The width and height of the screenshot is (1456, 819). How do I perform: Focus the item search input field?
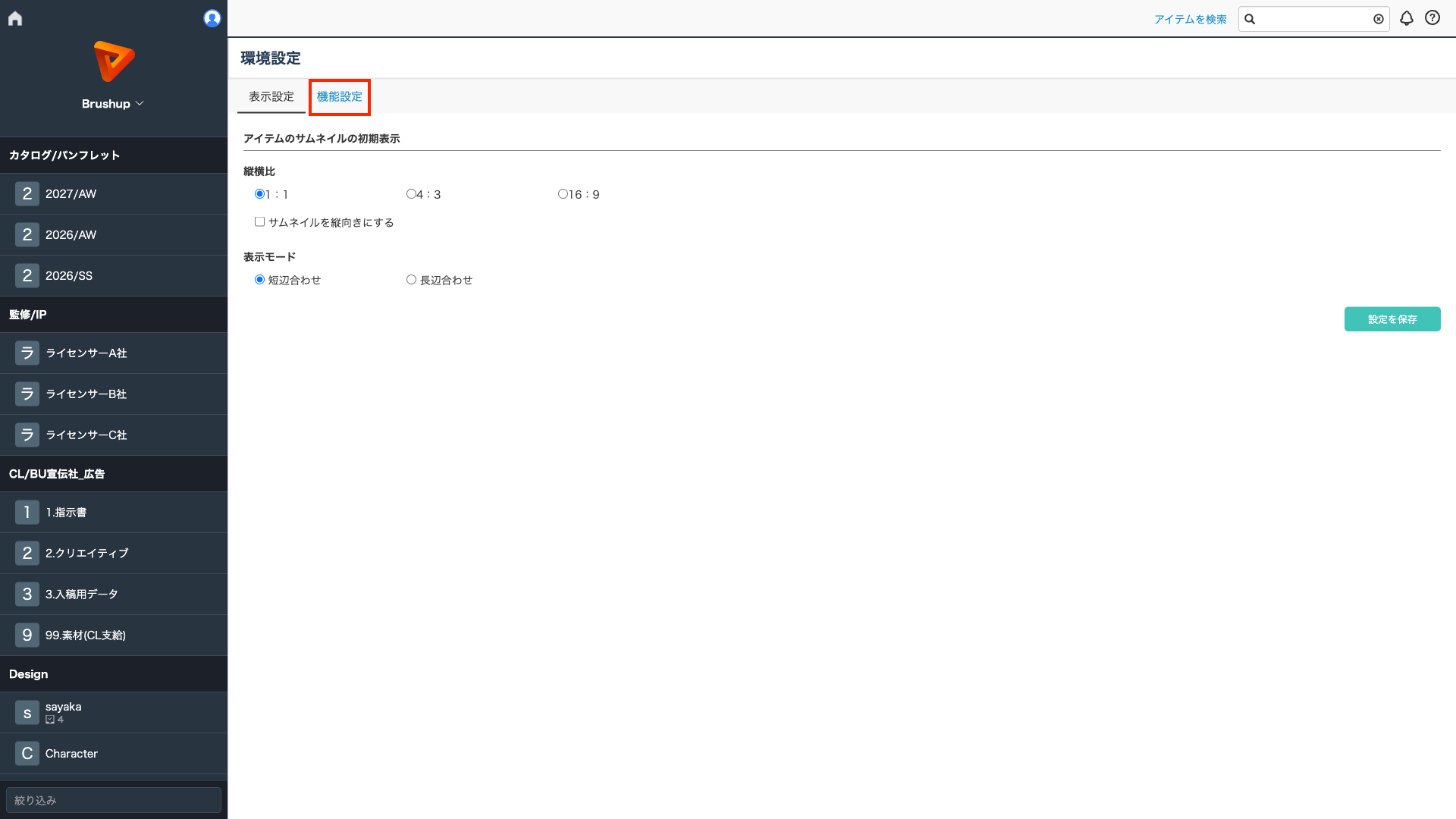tap(1313, 19)
